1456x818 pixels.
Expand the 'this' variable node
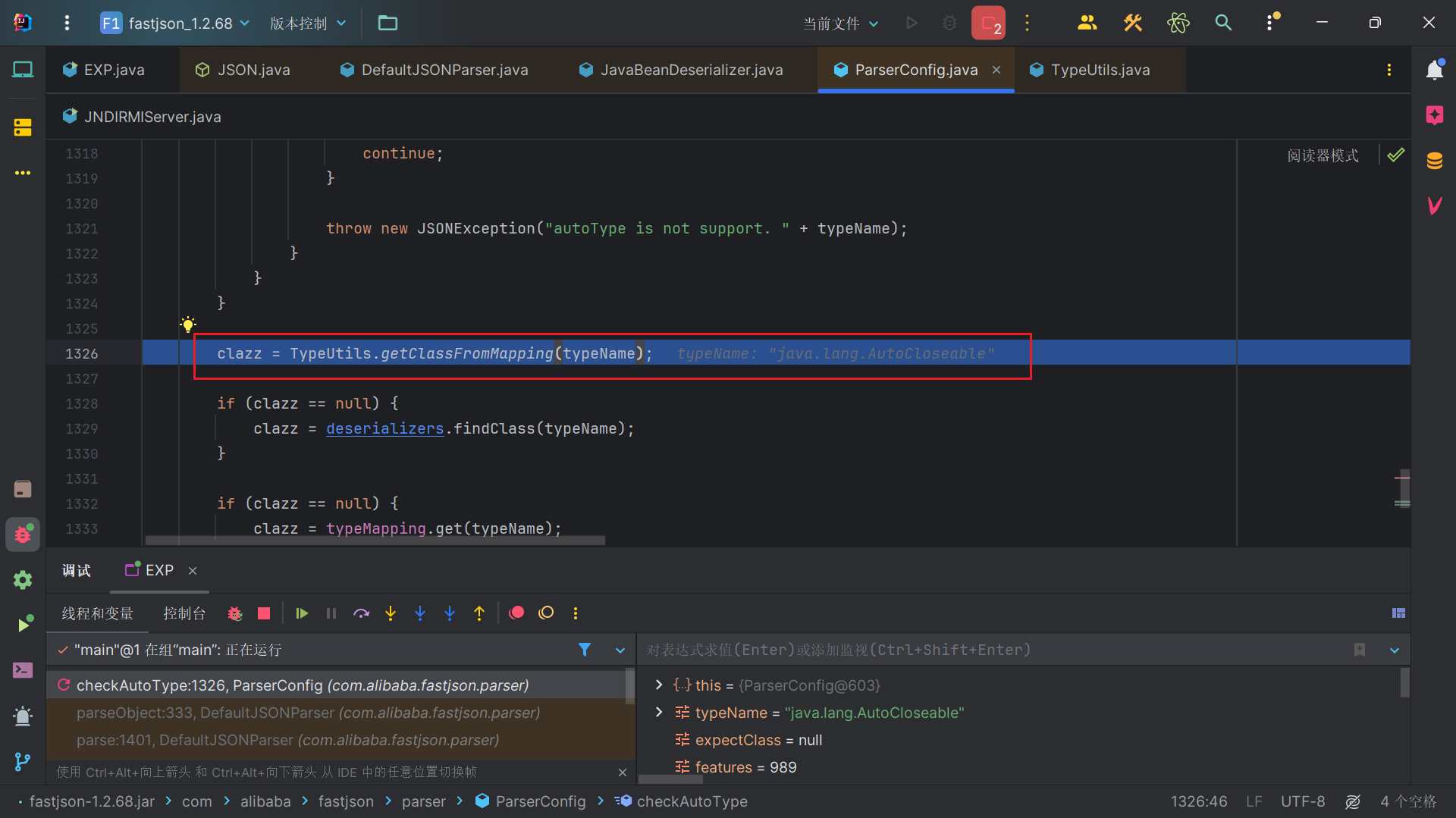[x=658, y=685]
